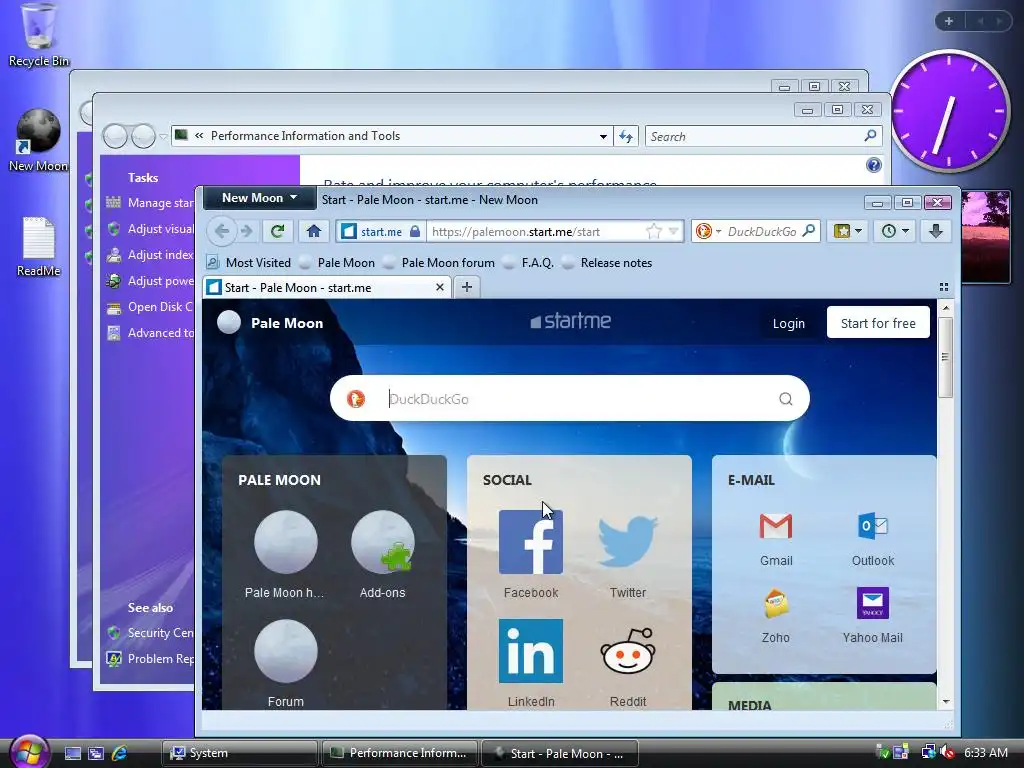1024x768 pixels.
Task: Select New Moon desktop shortcut
Action: pyautogui.click(x=39, y=140)
